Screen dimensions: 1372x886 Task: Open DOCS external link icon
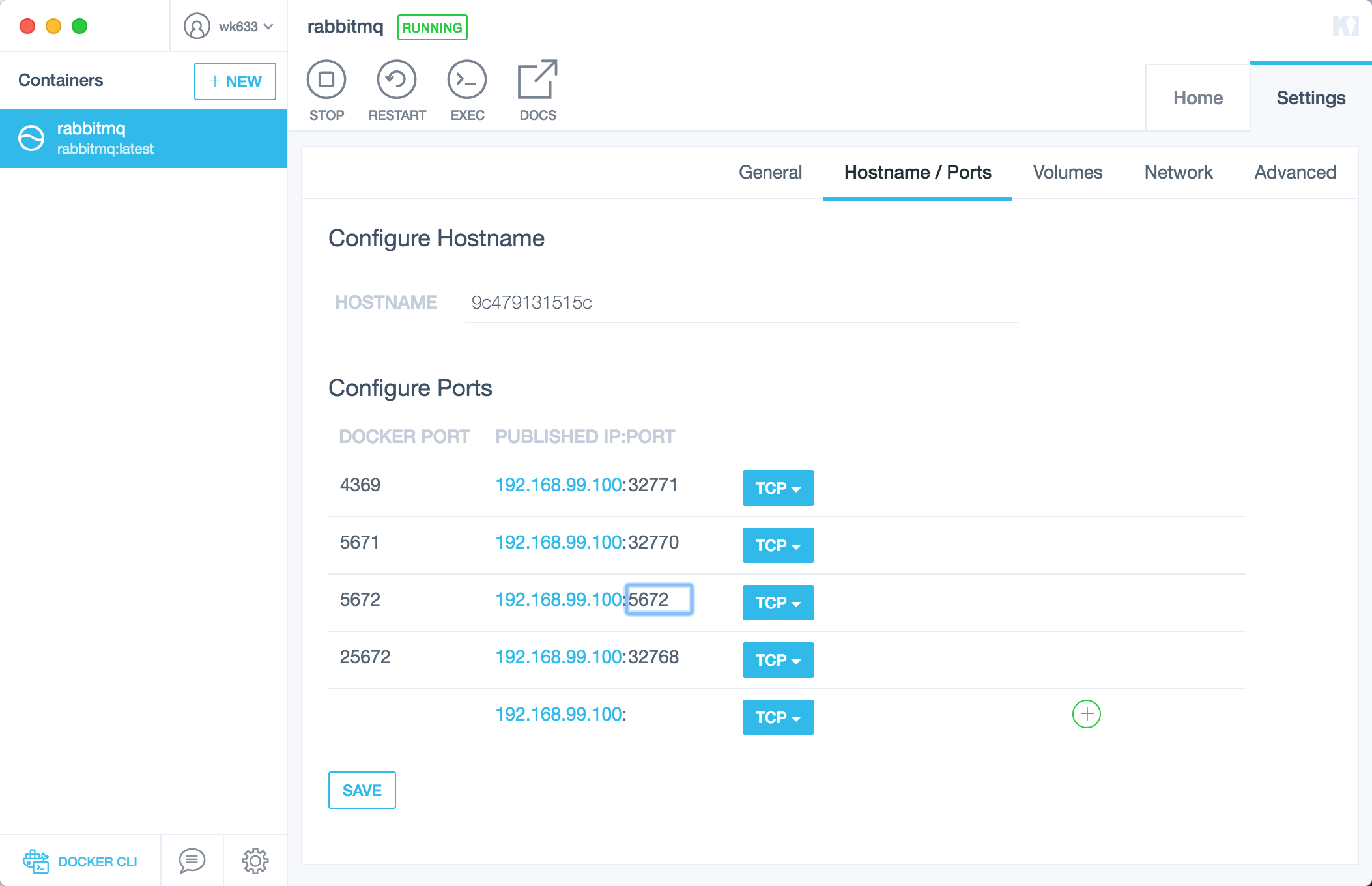click(537, 79)
